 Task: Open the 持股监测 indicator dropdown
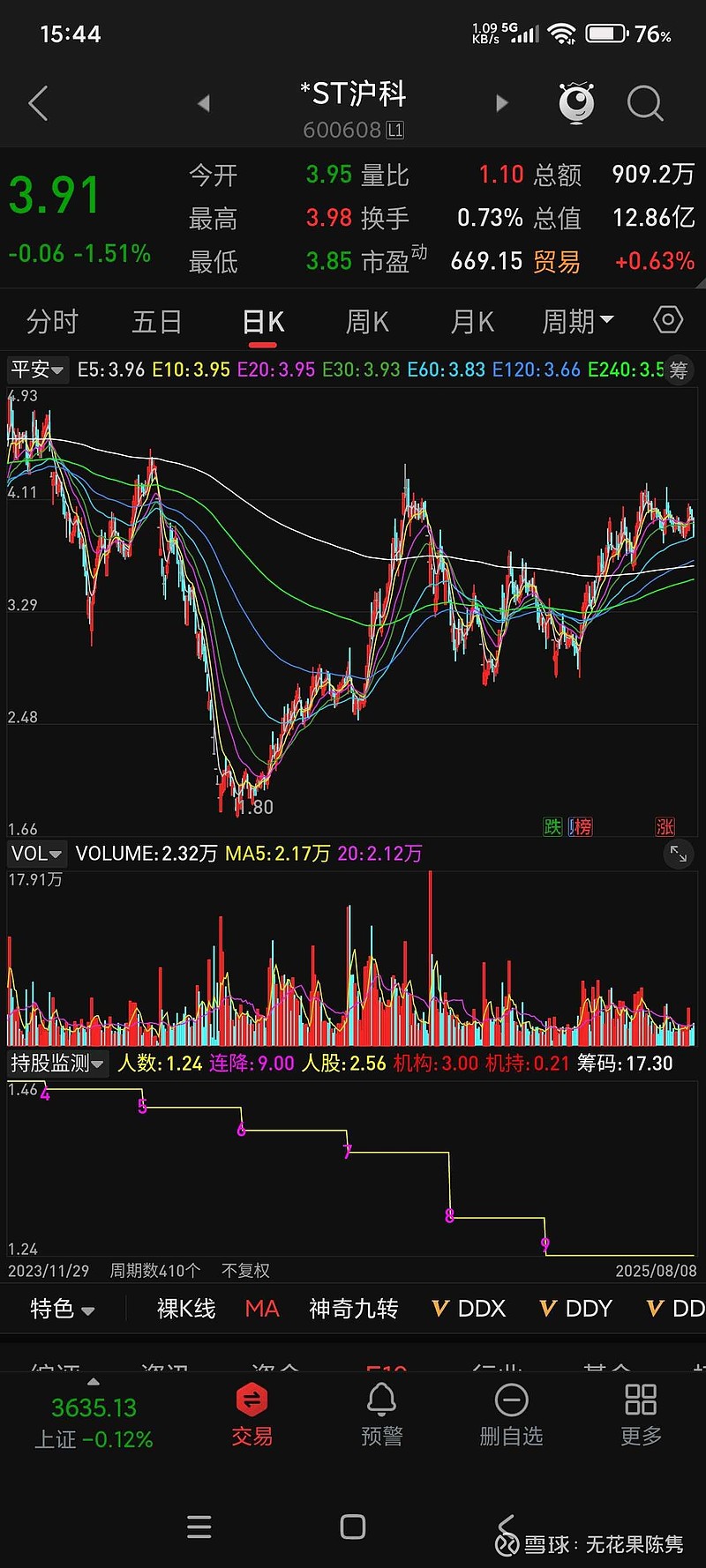pyautogui.click(x=57, y=1064)
